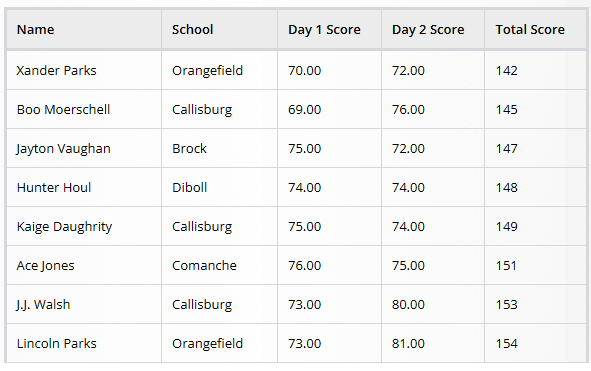
Task: Select the Xander Parks name cell
Action: (84, 70)
